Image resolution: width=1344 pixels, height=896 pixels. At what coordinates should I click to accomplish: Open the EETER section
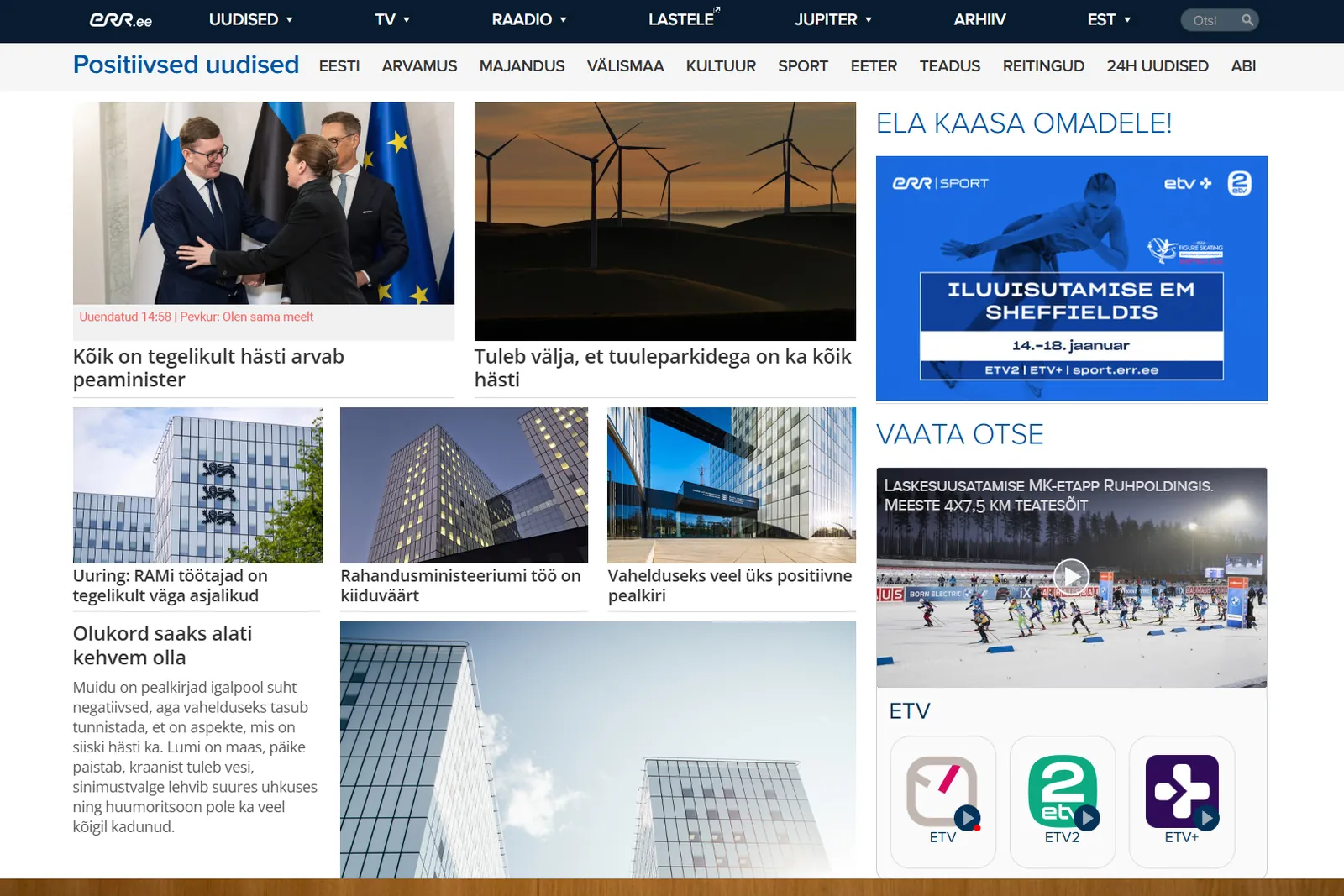pos(874,66)
